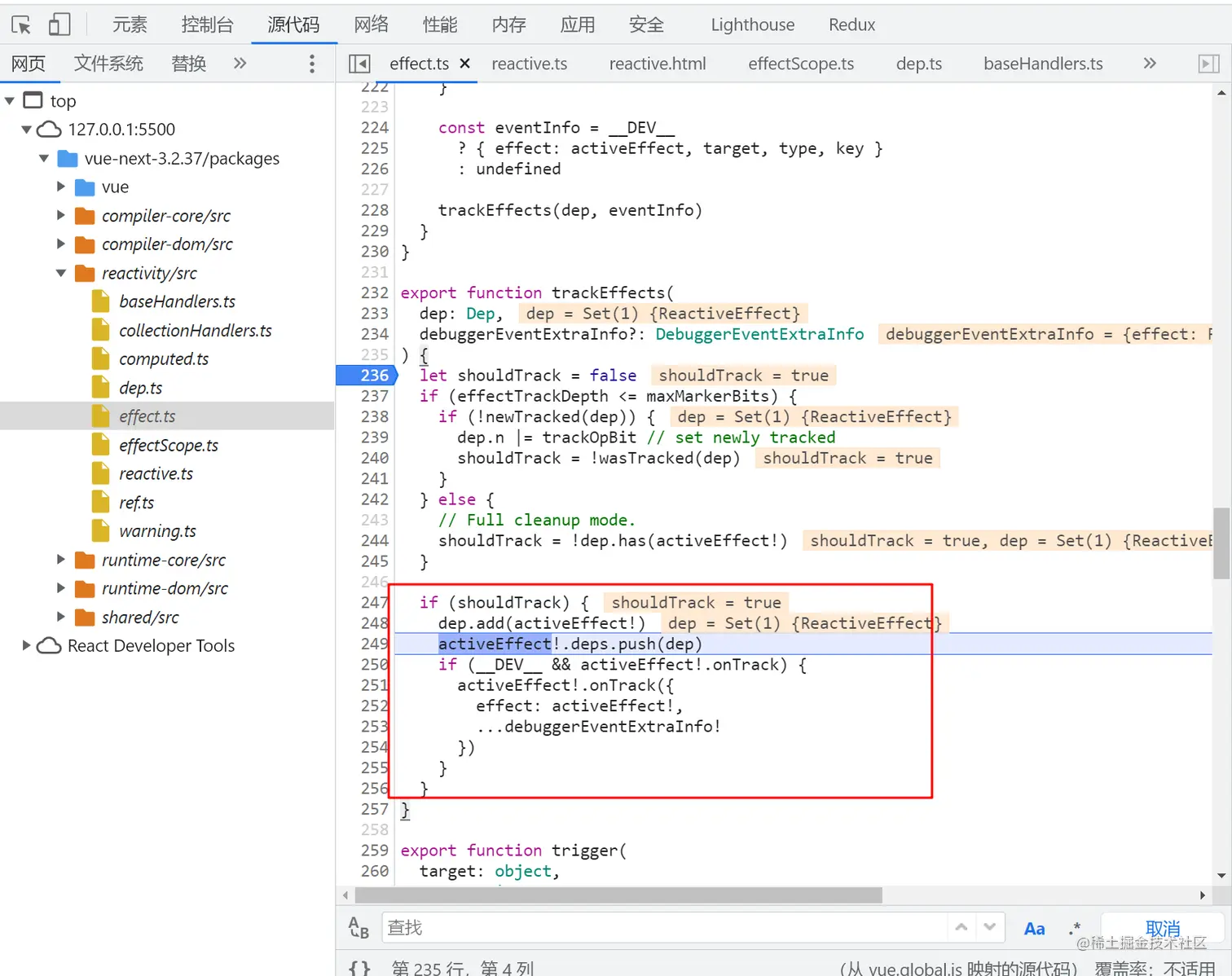Open ref.ts in file tree
1232x976 pixels.
click(x=136, y=503)
